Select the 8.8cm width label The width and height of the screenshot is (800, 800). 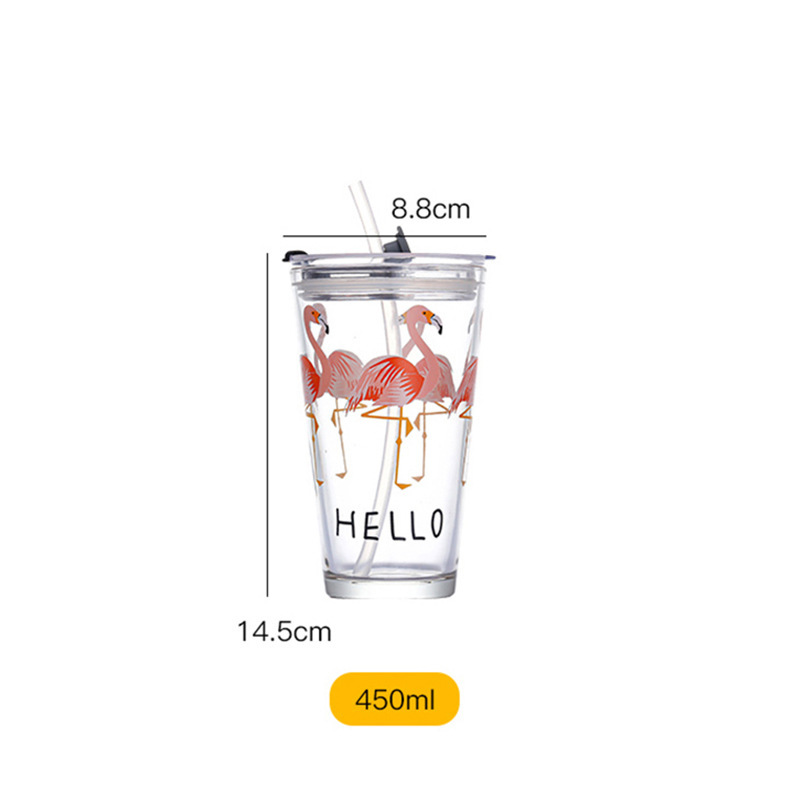pyautogui.click(x=431, y=209)
